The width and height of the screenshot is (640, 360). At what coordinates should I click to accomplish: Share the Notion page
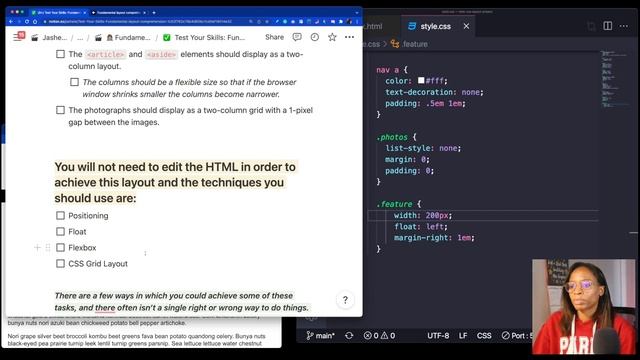click(x=274, y=37)
